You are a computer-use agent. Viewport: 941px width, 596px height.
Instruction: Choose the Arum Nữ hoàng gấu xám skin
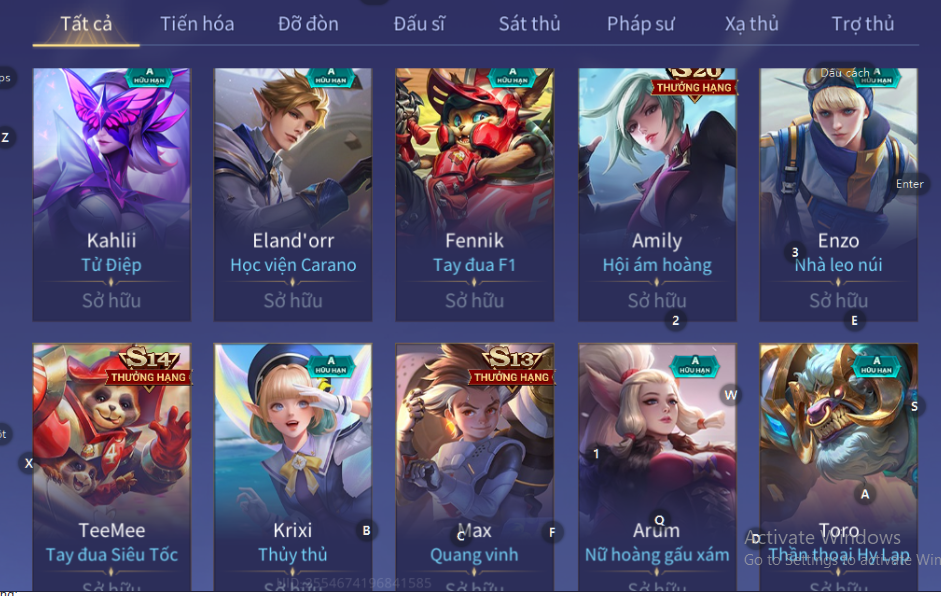(657, 467)
